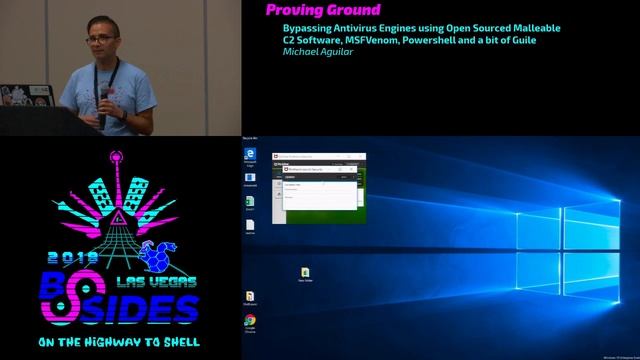Click the "Proving Ground" heading text
Screen dimensions: 640x360
(x=323, y=10)
